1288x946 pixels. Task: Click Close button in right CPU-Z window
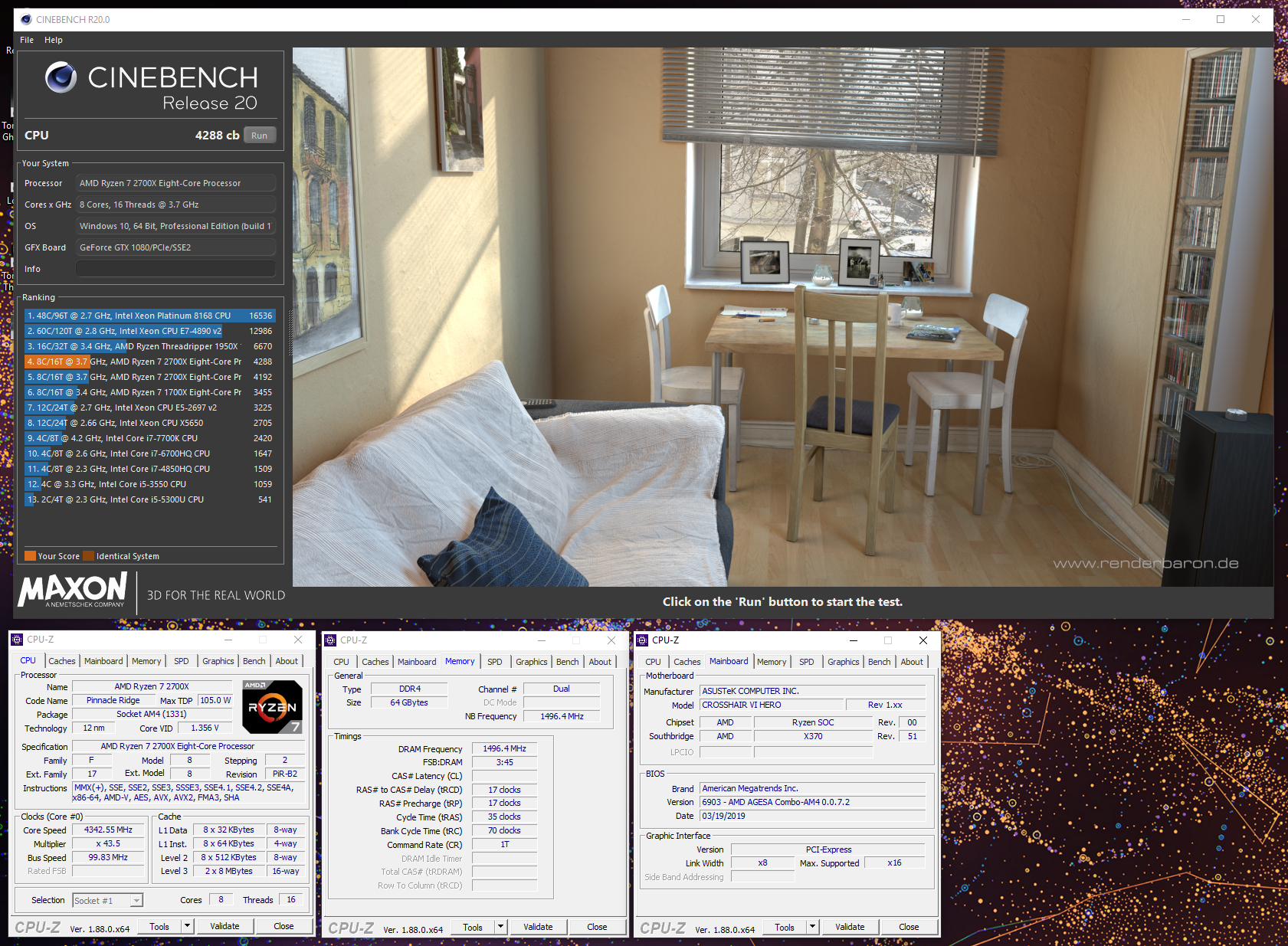[909, 927]
